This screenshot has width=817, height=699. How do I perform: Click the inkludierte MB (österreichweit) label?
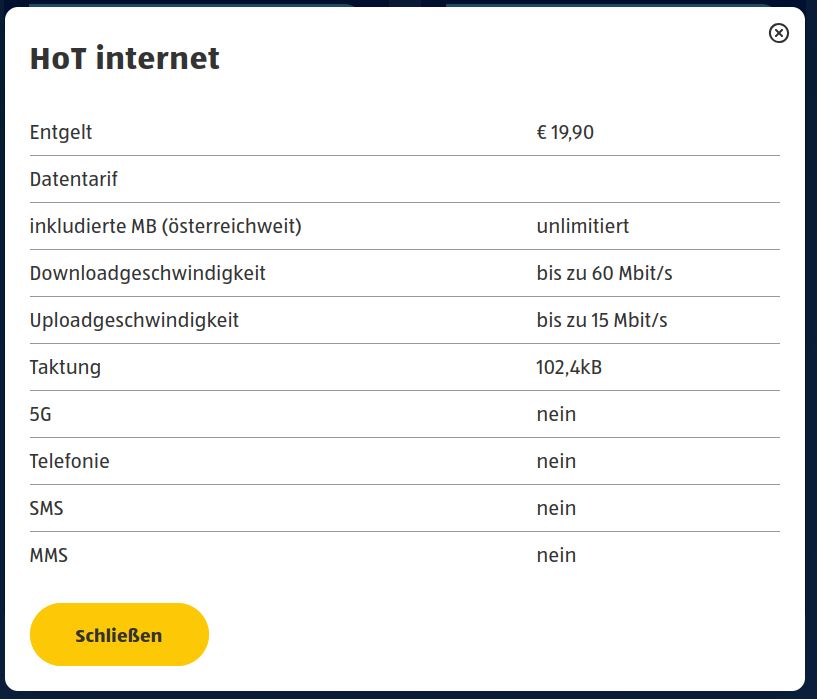click(x=166, y=226)
